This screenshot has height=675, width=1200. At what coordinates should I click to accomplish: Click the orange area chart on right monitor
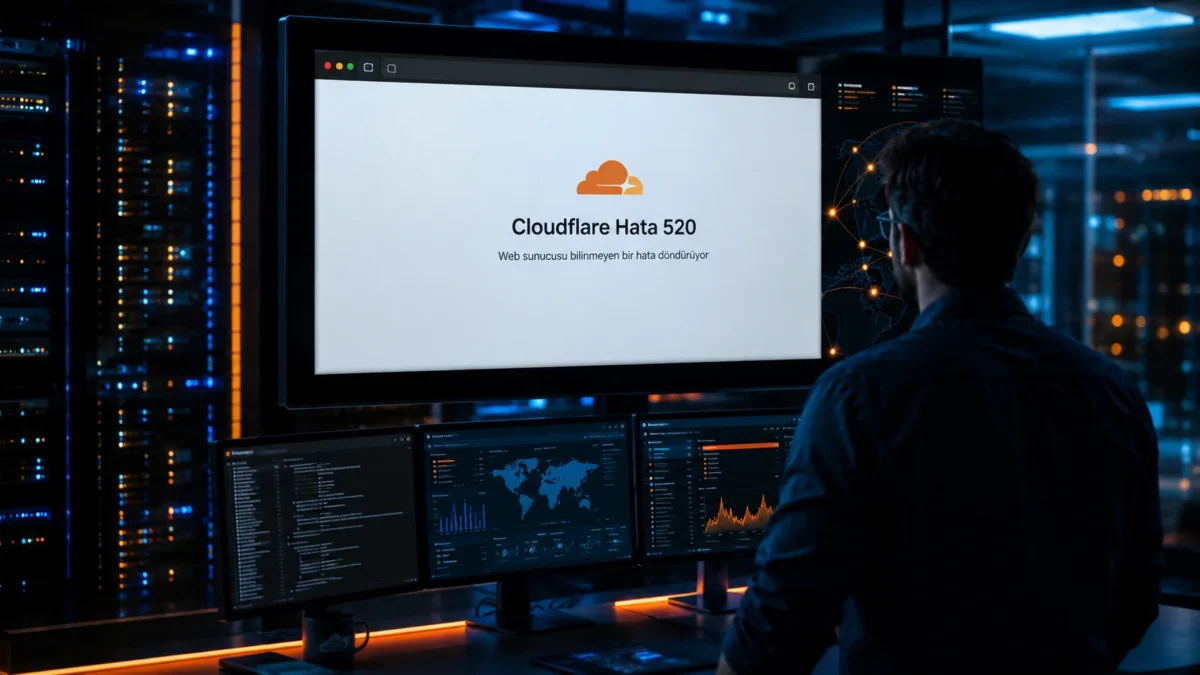(x=738, y=515)
